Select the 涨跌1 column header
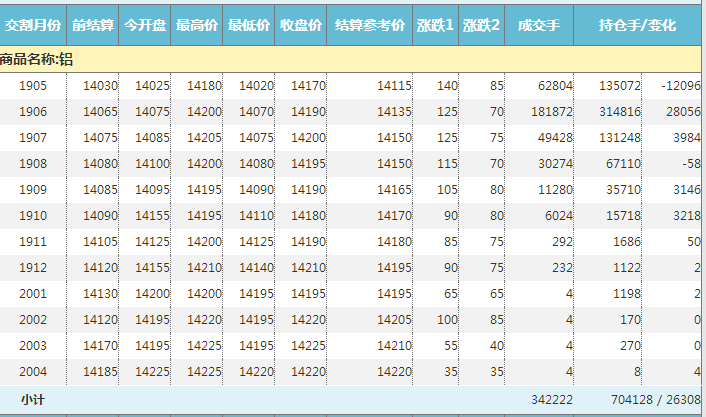Image resolution: width=706 pixels, height=417 pixels. [435, 24]
